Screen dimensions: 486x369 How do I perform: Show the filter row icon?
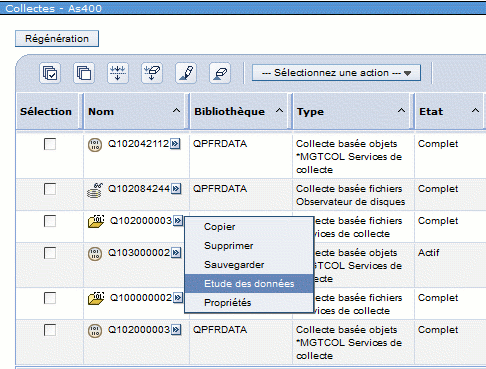pyautogui.click(x=118, y=73)
